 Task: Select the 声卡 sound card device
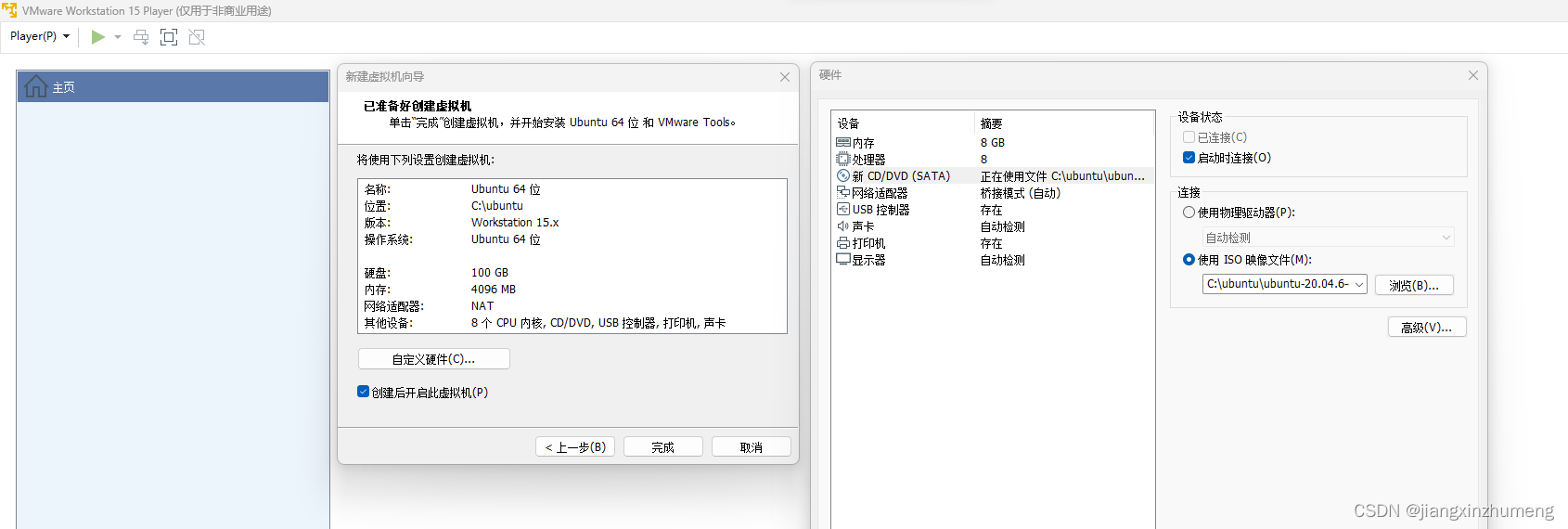click(993, 226)
